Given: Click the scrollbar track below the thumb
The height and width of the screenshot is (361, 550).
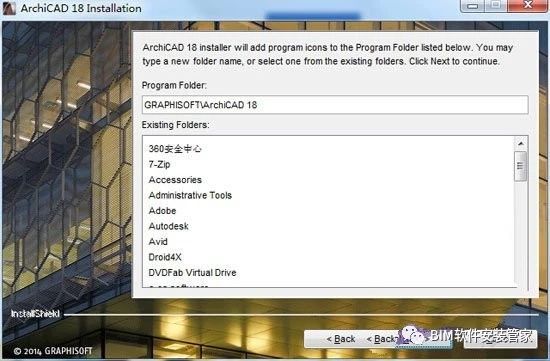Looking at the screenshot, I should tap(521, 233).
